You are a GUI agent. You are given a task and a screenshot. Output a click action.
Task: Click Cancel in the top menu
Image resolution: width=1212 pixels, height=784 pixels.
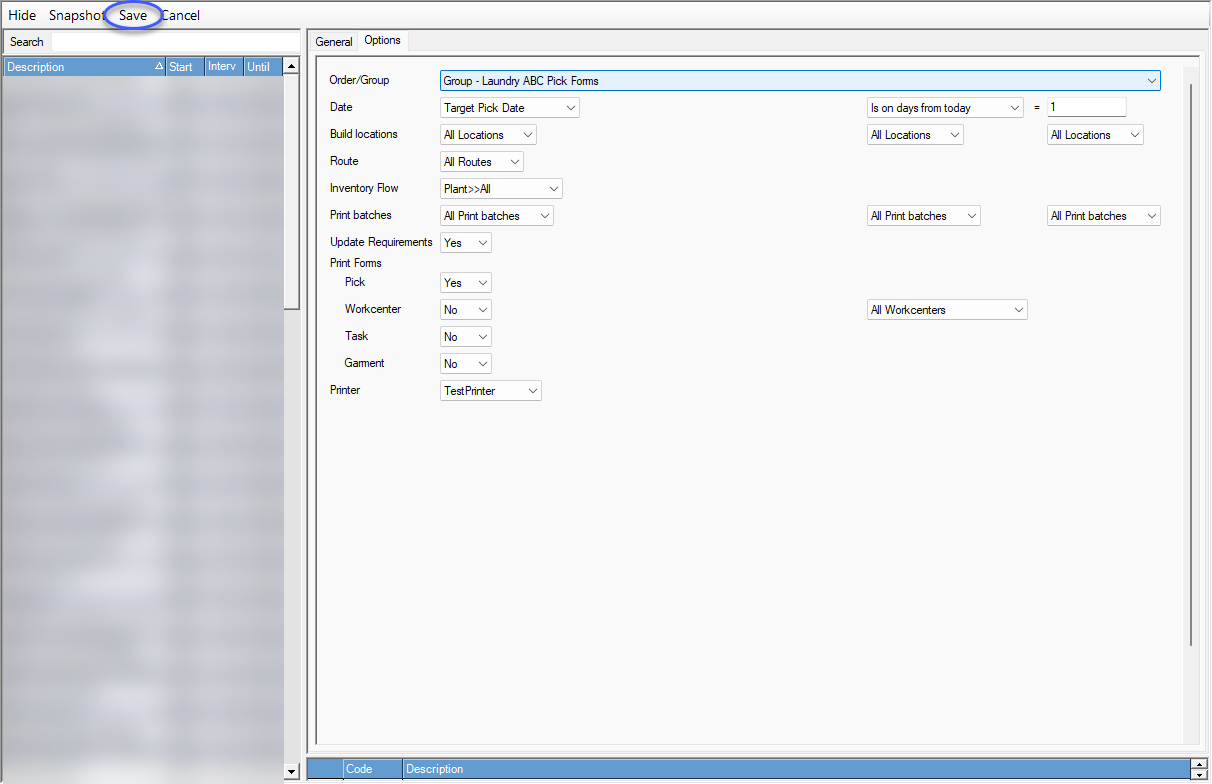(x=180, y=15)
